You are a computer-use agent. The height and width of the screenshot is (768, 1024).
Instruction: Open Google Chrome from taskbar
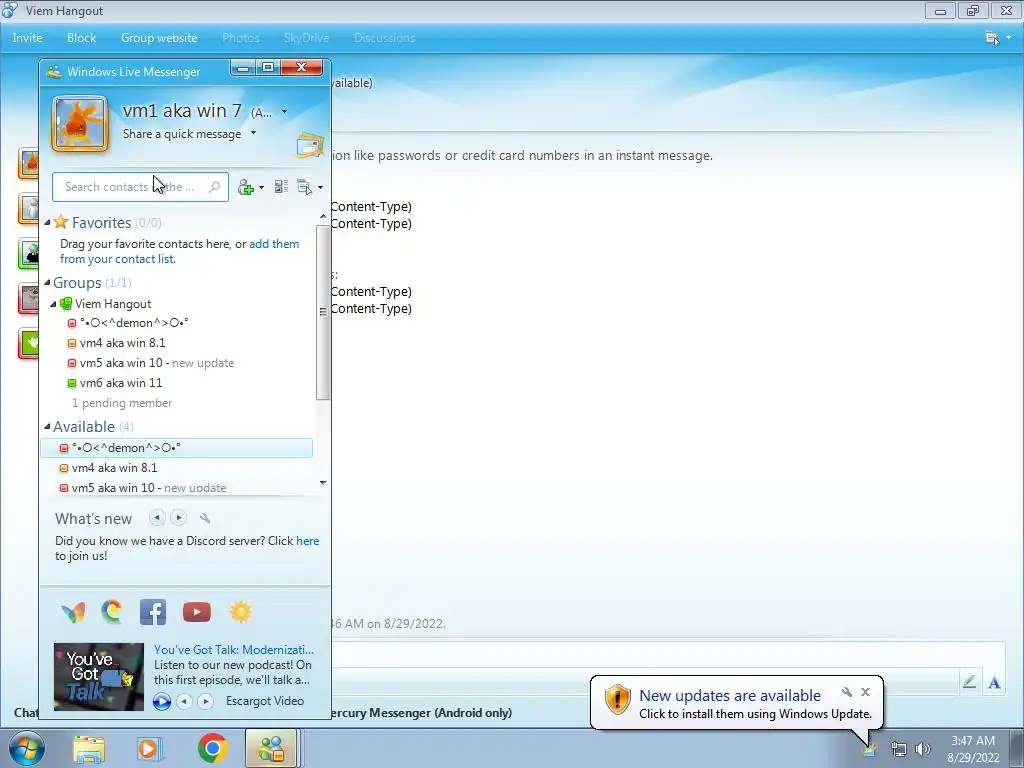pos(212,748)
